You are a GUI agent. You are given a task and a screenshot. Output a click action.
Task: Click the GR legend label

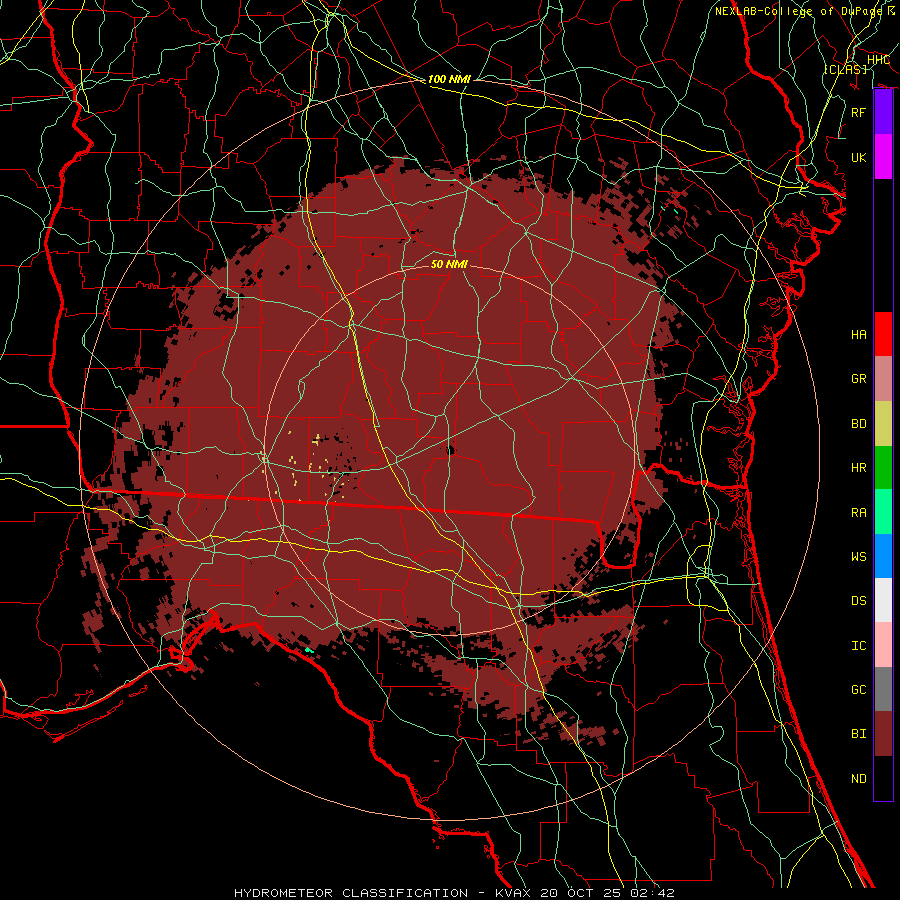pyautogui.click(x=858, y=379)
